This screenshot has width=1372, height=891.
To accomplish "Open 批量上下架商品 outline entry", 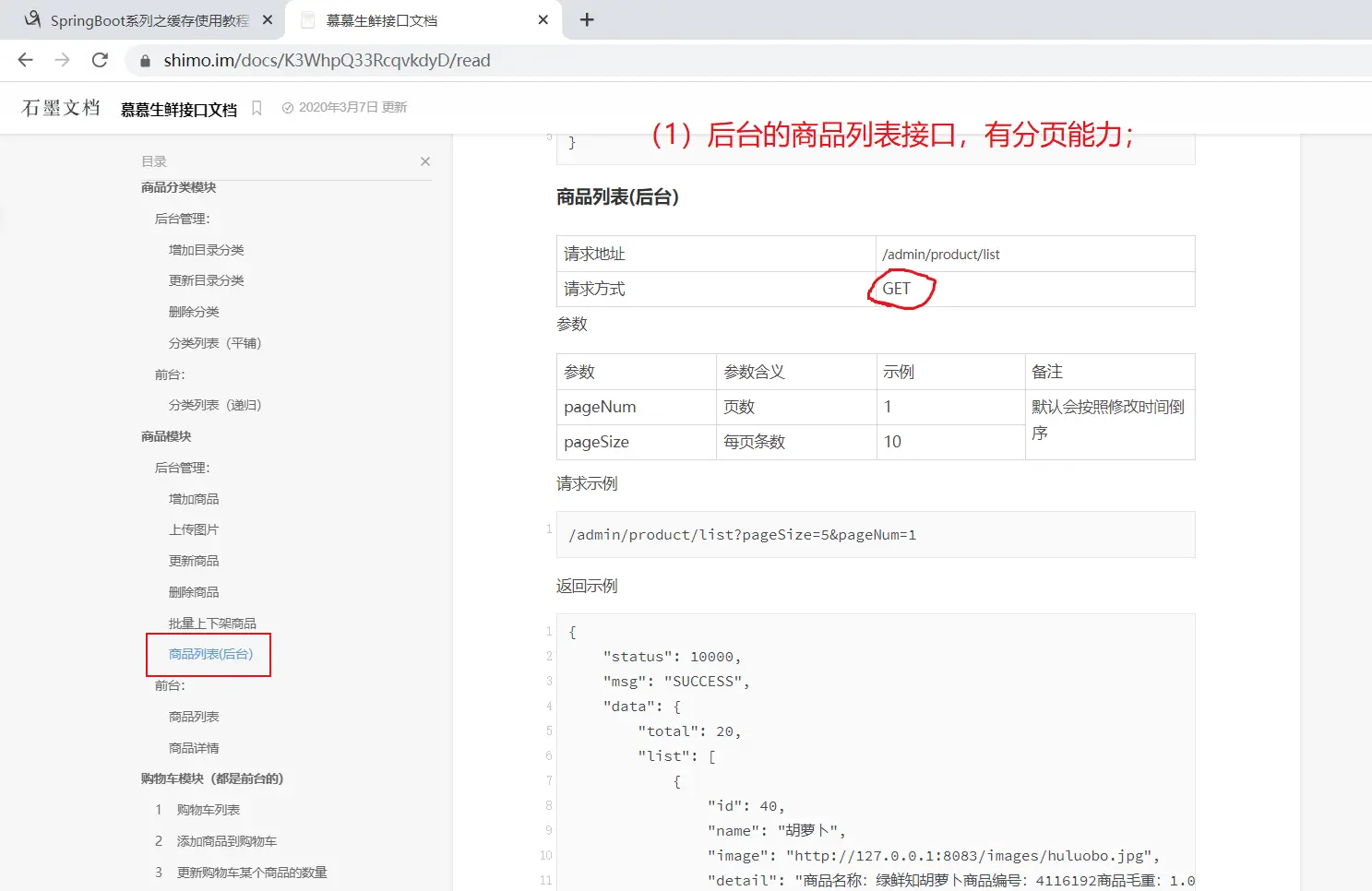I will 212,624.
